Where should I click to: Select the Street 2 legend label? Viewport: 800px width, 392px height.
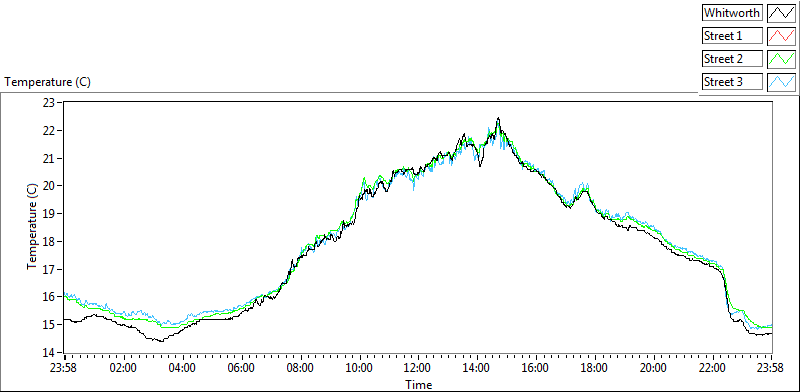click(732, 59)
